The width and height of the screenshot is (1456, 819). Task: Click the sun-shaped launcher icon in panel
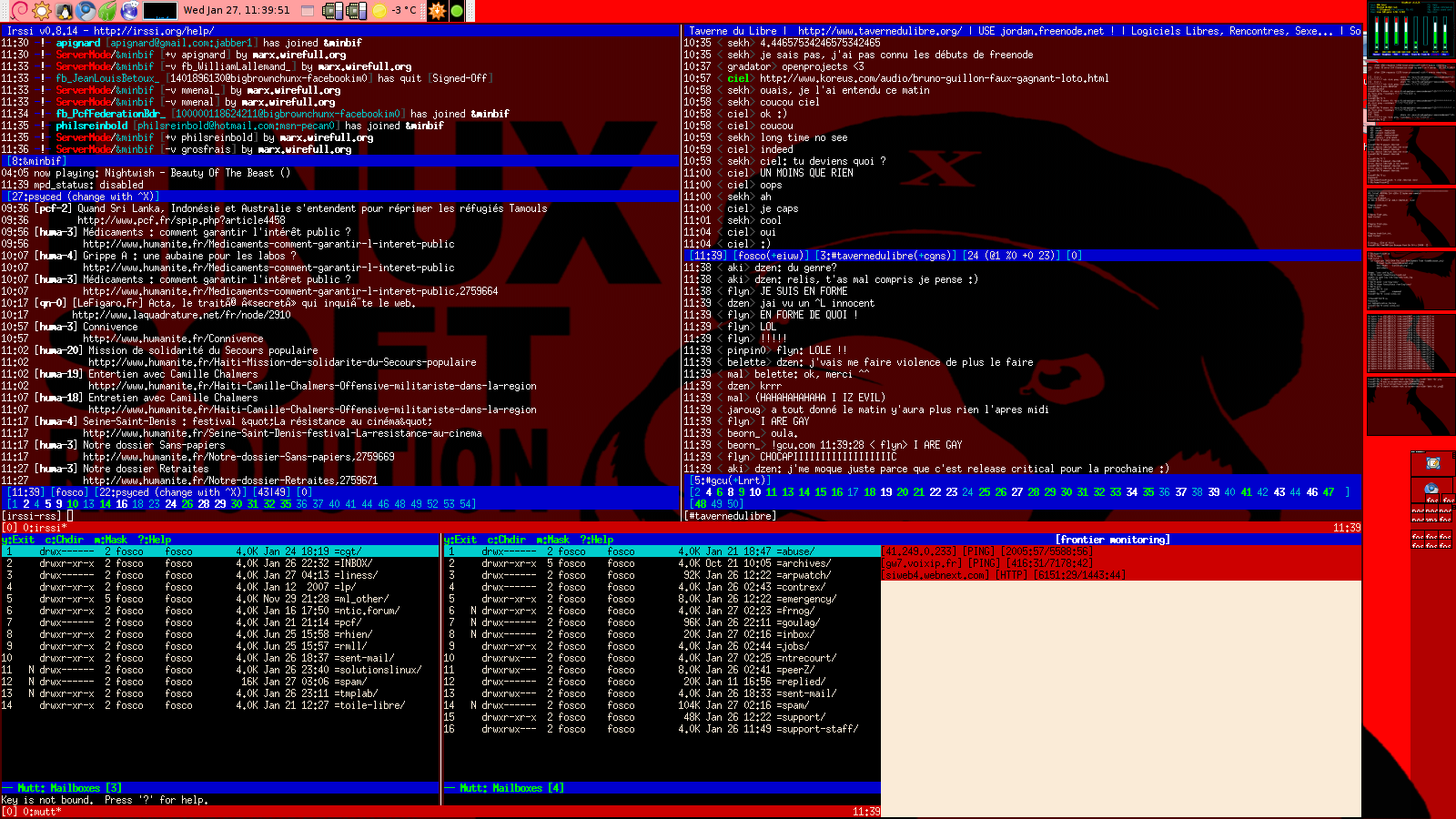(42, 11)
